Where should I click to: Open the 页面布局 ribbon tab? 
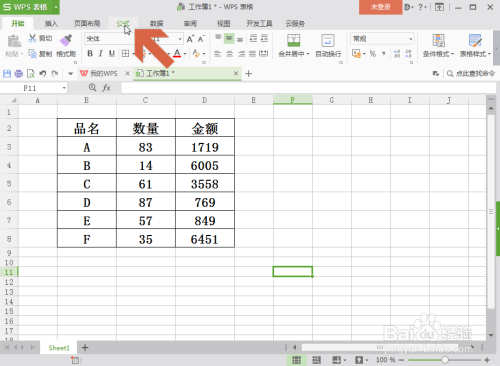click(87, 23)
